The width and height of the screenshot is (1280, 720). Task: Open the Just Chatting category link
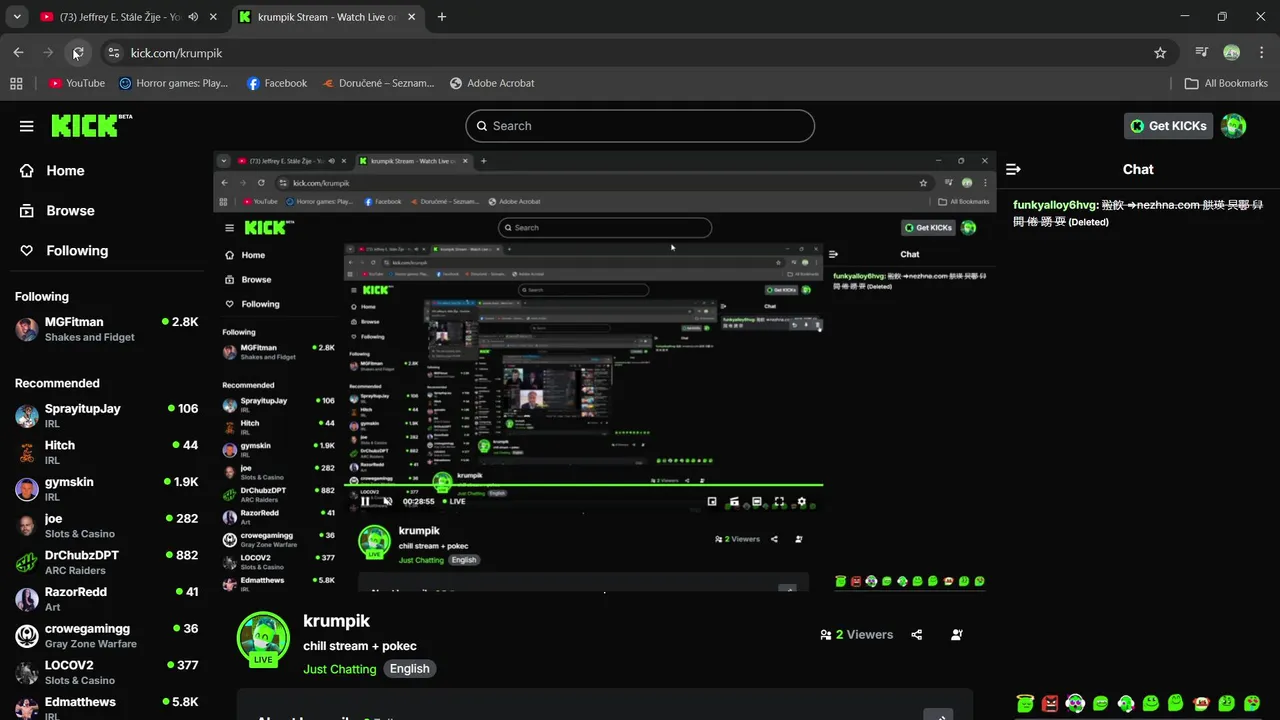340,669
